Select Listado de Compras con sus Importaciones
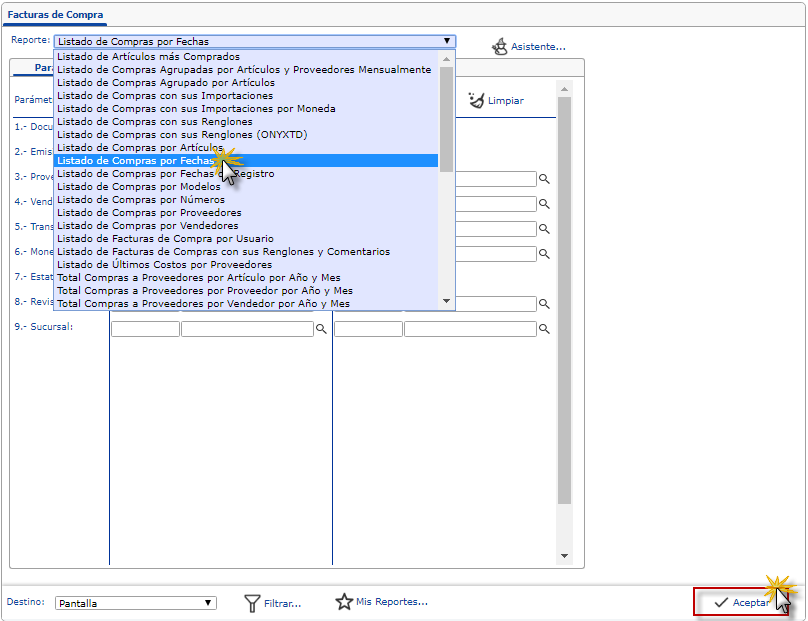The height and width of the screenshot is (621, 808). coord(246,95)
